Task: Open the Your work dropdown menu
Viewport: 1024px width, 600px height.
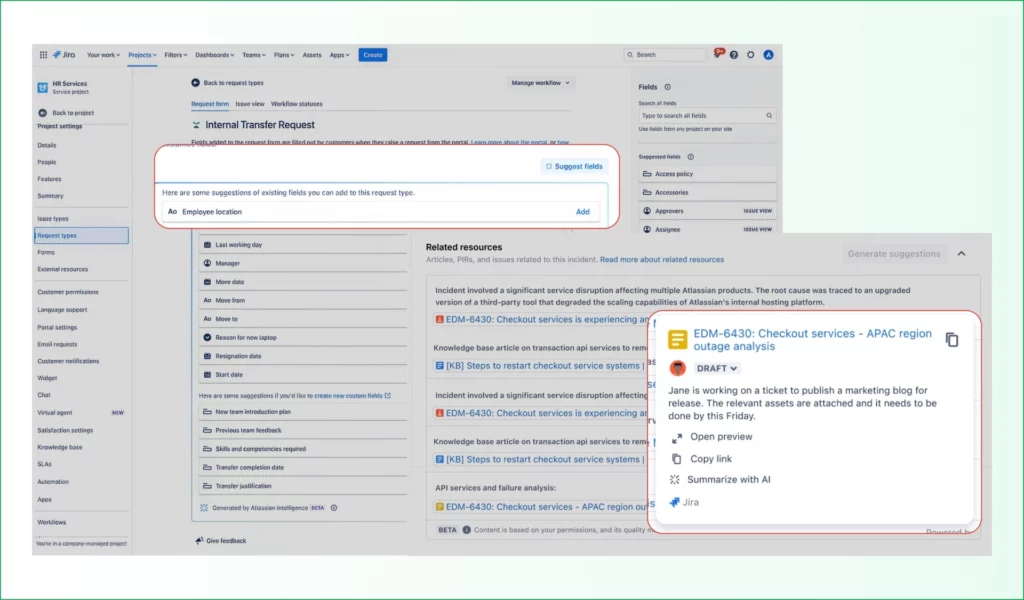Action: [x=103, y=55]
